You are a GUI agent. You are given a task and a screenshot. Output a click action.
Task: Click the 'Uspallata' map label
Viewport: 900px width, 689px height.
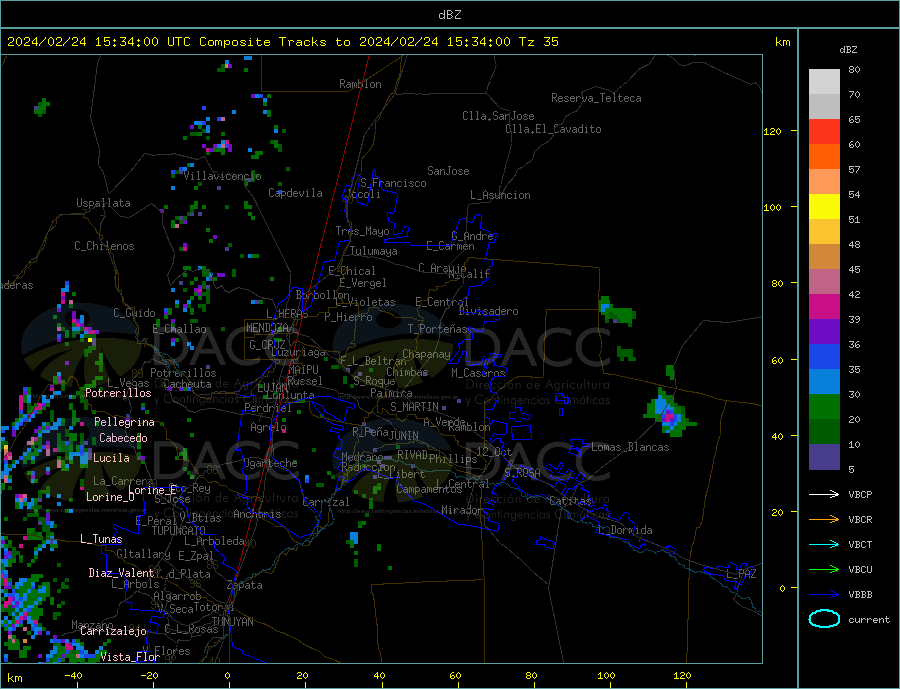pyautogui.click(x=103, y=203)
